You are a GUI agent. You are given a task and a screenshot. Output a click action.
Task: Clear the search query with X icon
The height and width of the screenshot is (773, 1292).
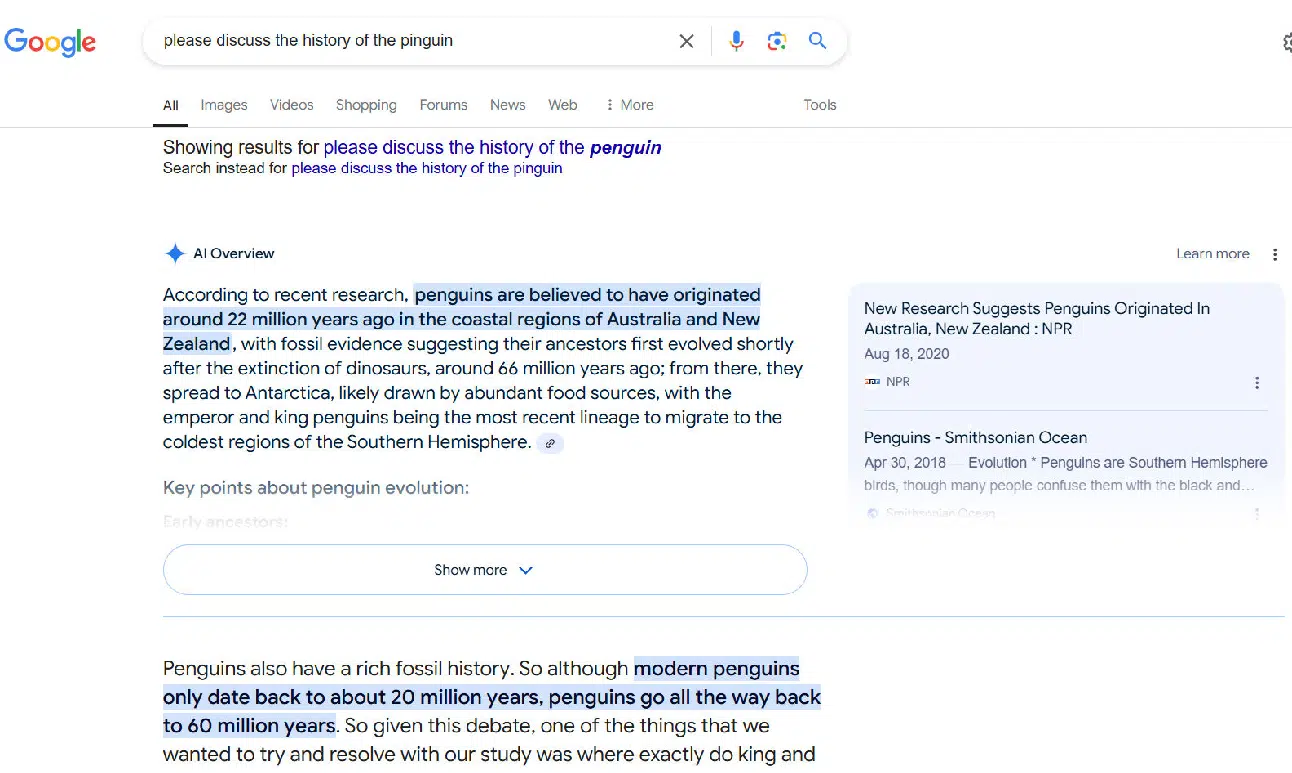point(686,41)
